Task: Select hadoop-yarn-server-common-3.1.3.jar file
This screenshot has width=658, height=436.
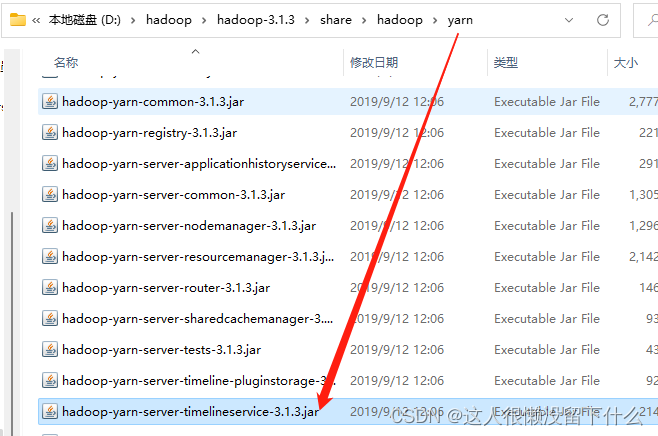Action: coord(173,195)
